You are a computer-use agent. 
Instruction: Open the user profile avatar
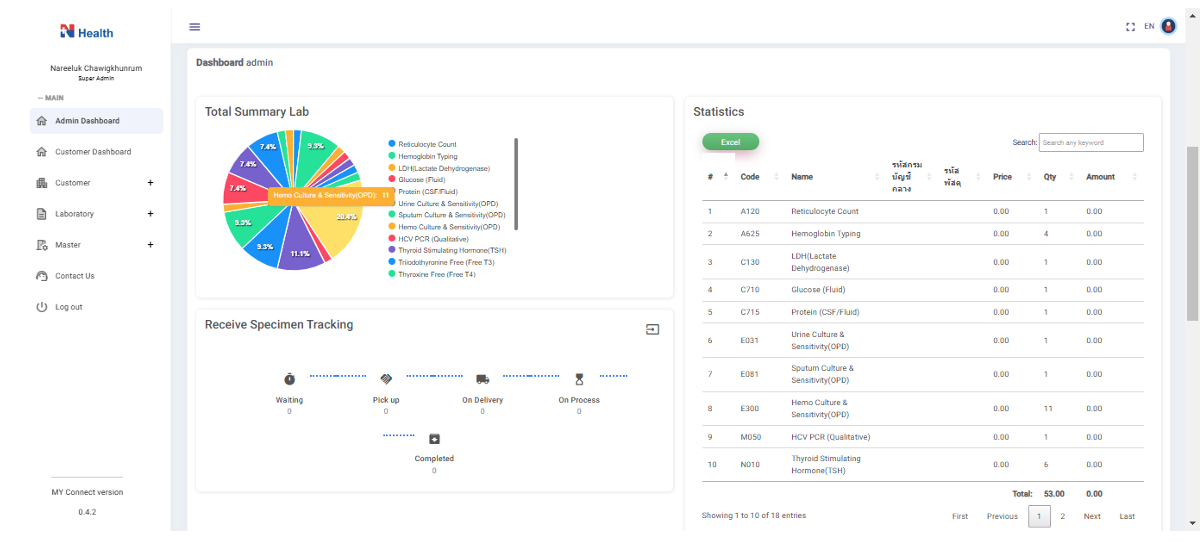click(1168, 26)
